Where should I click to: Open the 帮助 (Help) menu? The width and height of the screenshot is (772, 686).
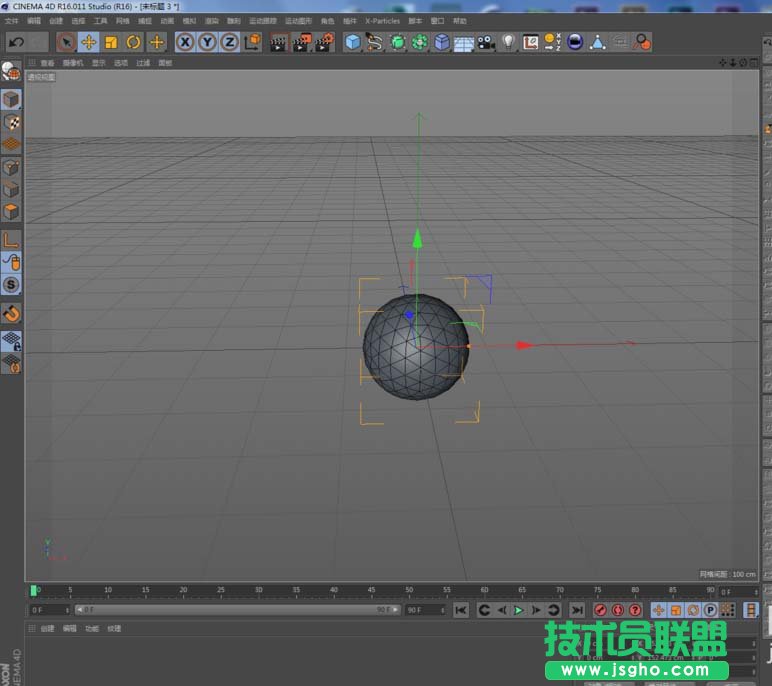click(459, 21)
